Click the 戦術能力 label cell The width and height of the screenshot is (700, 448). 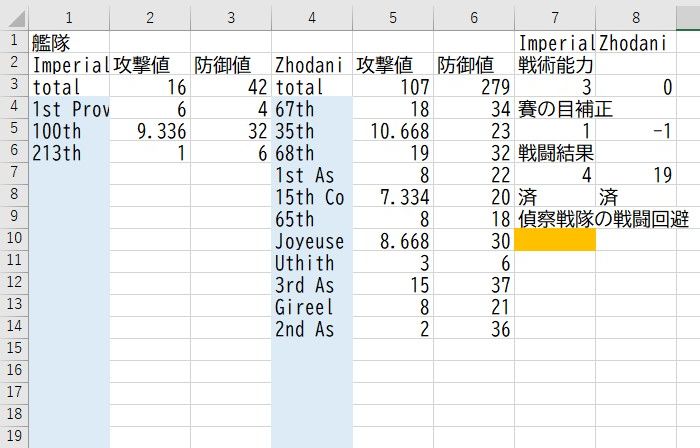coord(554,64)
